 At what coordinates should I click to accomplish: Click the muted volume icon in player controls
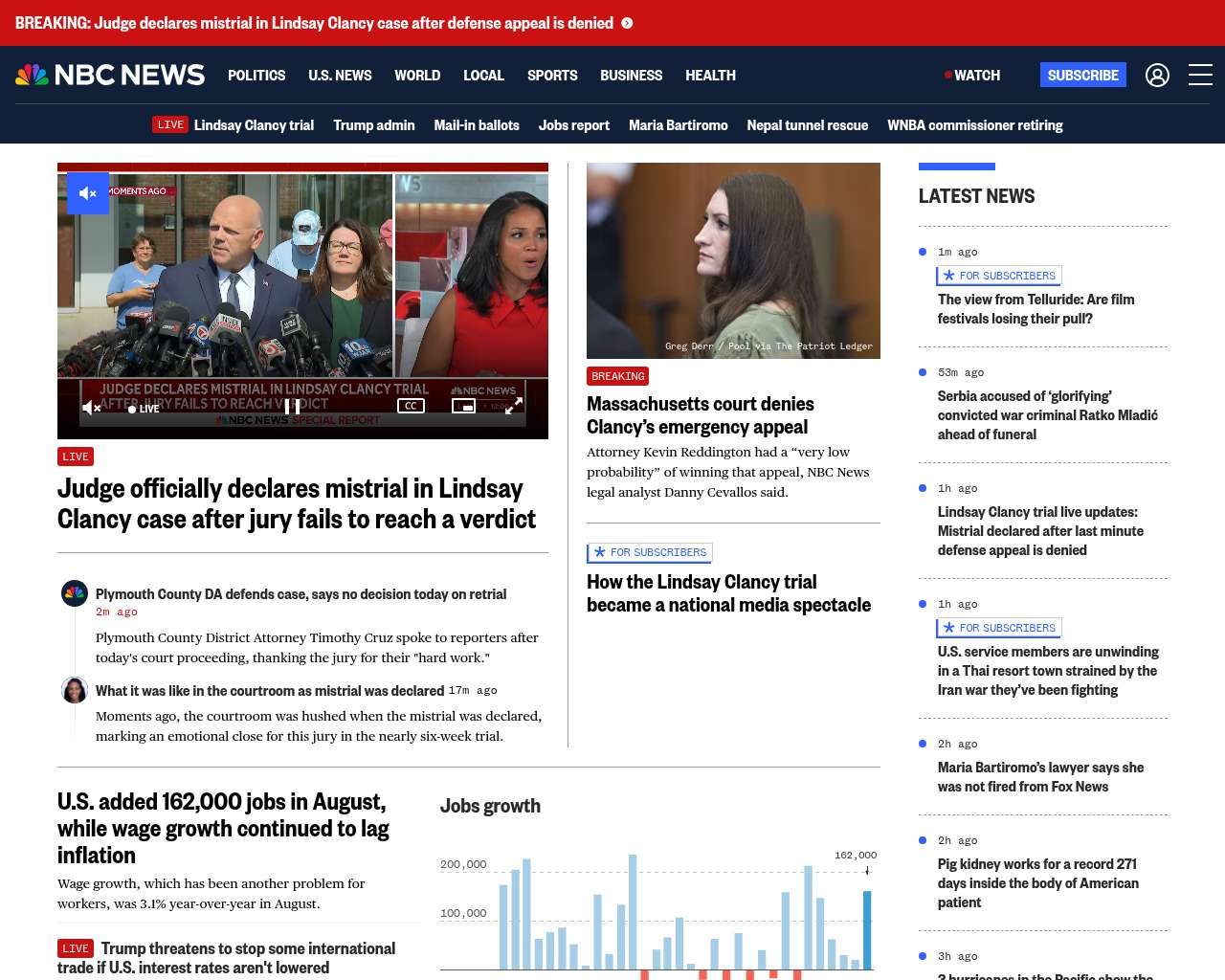[92, 408]
